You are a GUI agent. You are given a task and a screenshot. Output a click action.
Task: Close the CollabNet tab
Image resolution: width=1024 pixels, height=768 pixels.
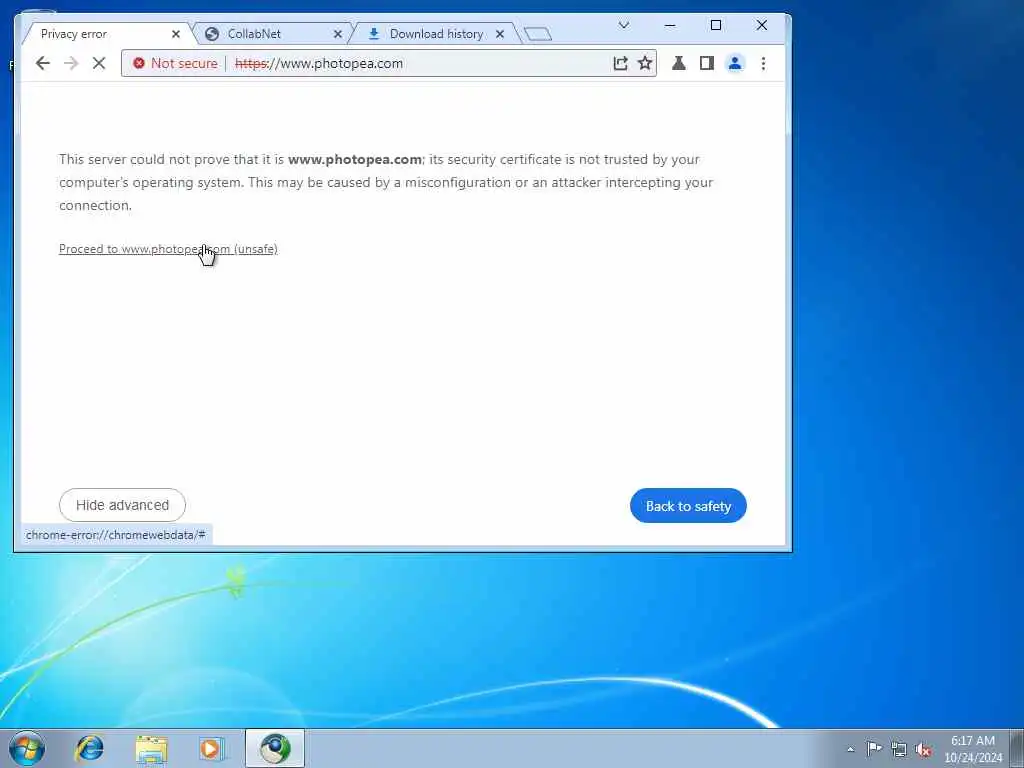click(338, 34)
